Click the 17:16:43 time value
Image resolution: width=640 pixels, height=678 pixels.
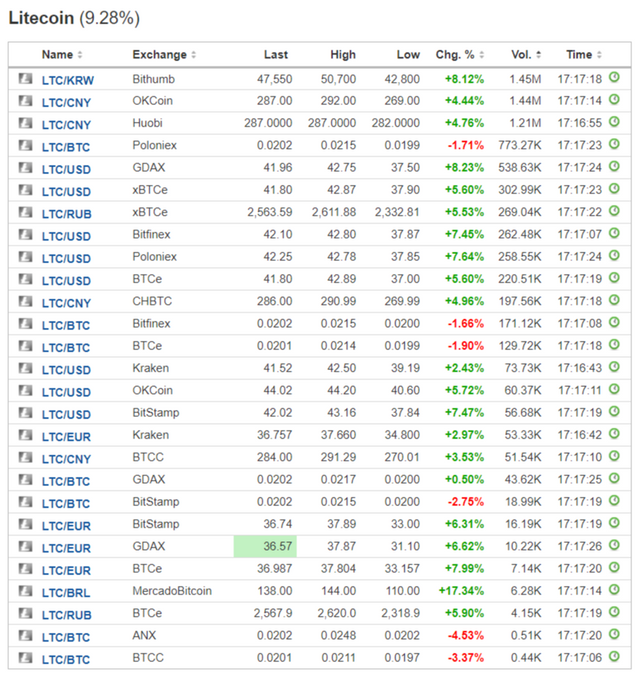(x=579, y=368)
